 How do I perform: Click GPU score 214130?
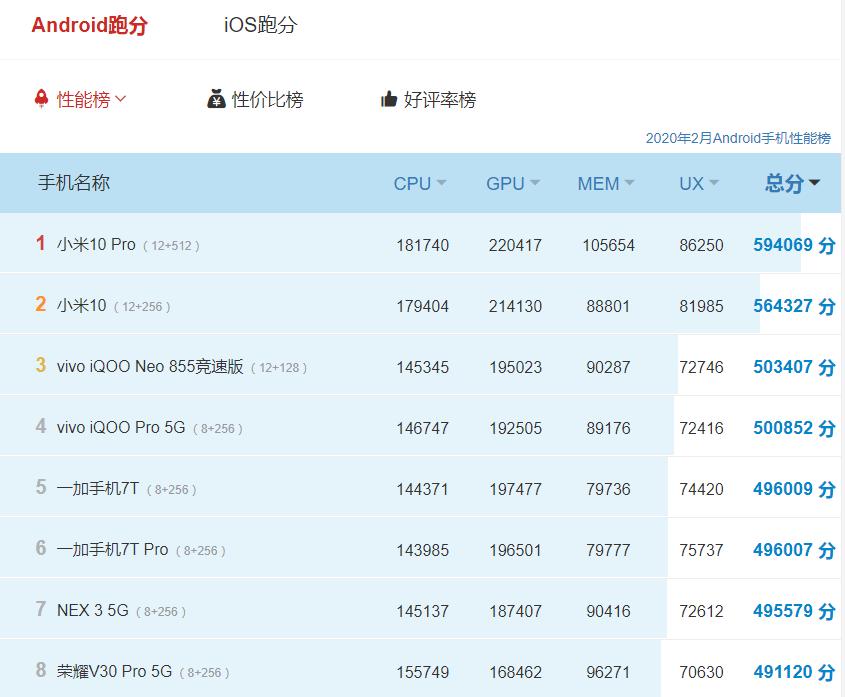tap(515, 306)
